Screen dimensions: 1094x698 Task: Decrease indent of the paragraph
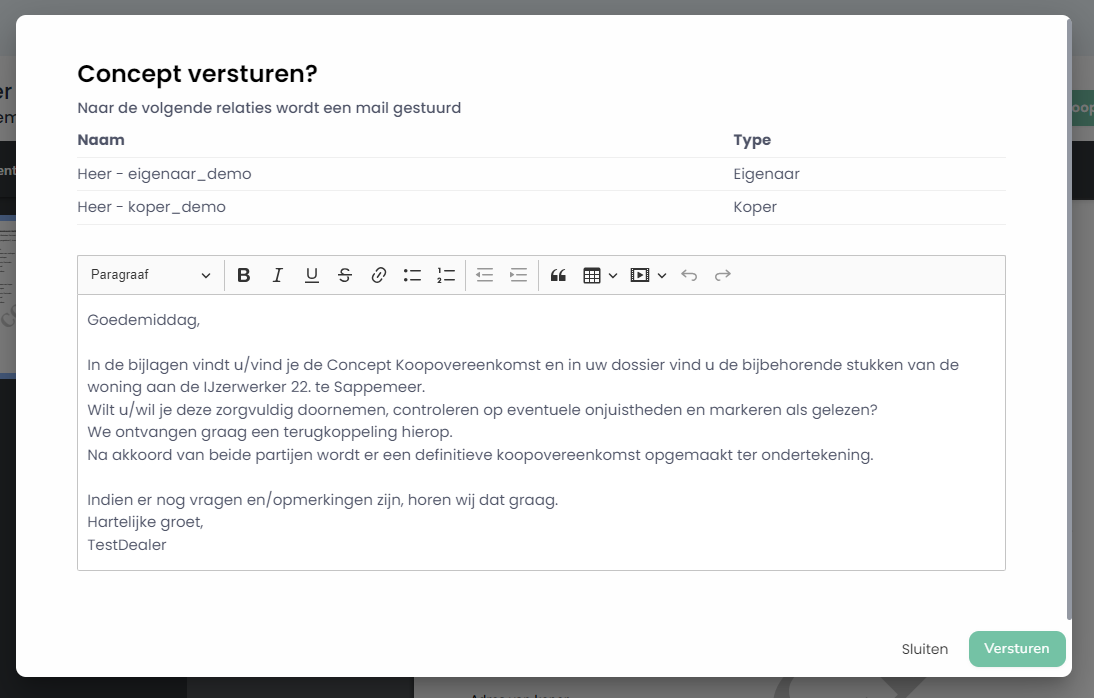pos(484,275)
